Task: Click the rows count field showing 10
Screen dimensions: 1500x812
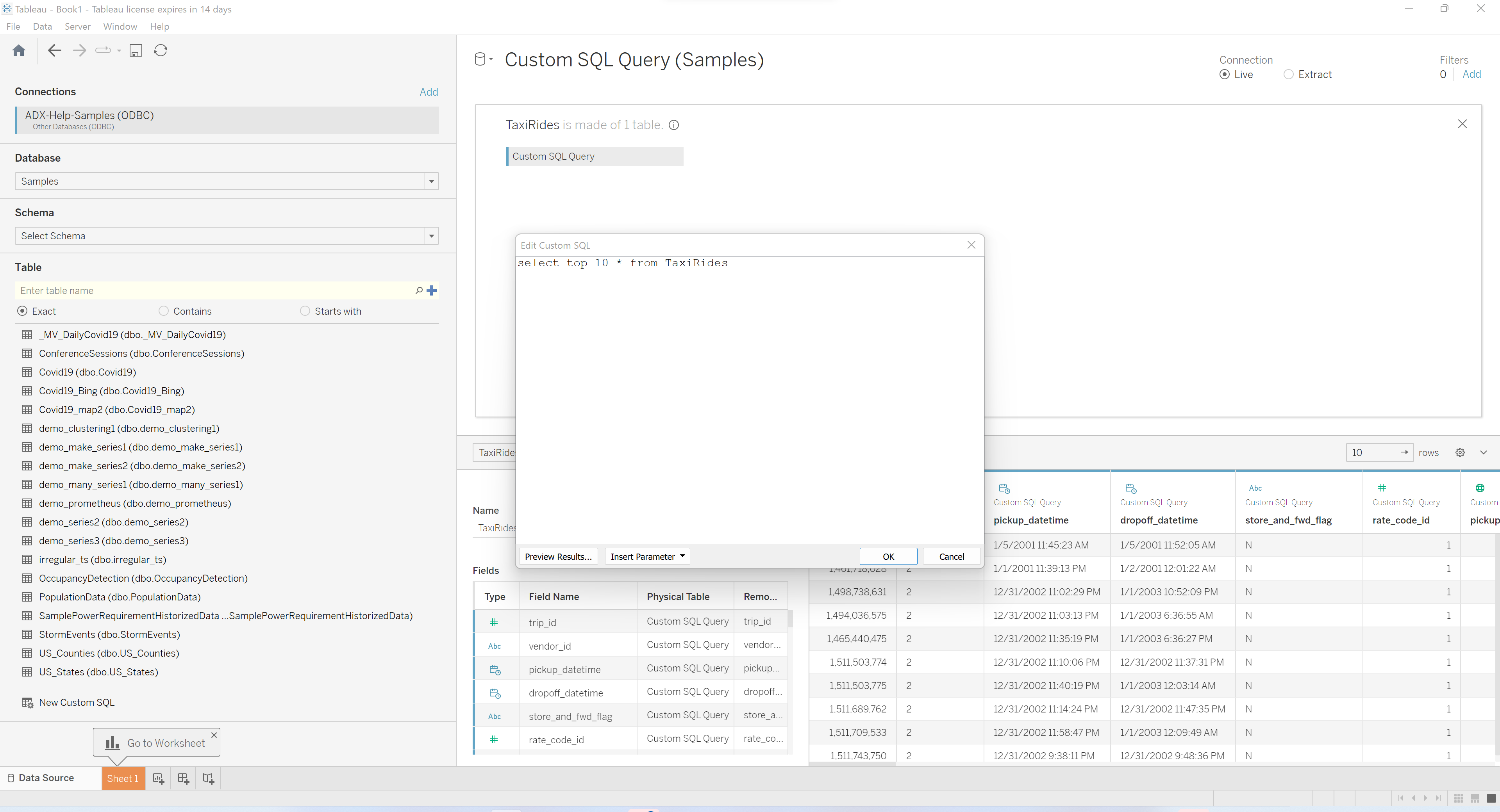Action: point(1379,452)
